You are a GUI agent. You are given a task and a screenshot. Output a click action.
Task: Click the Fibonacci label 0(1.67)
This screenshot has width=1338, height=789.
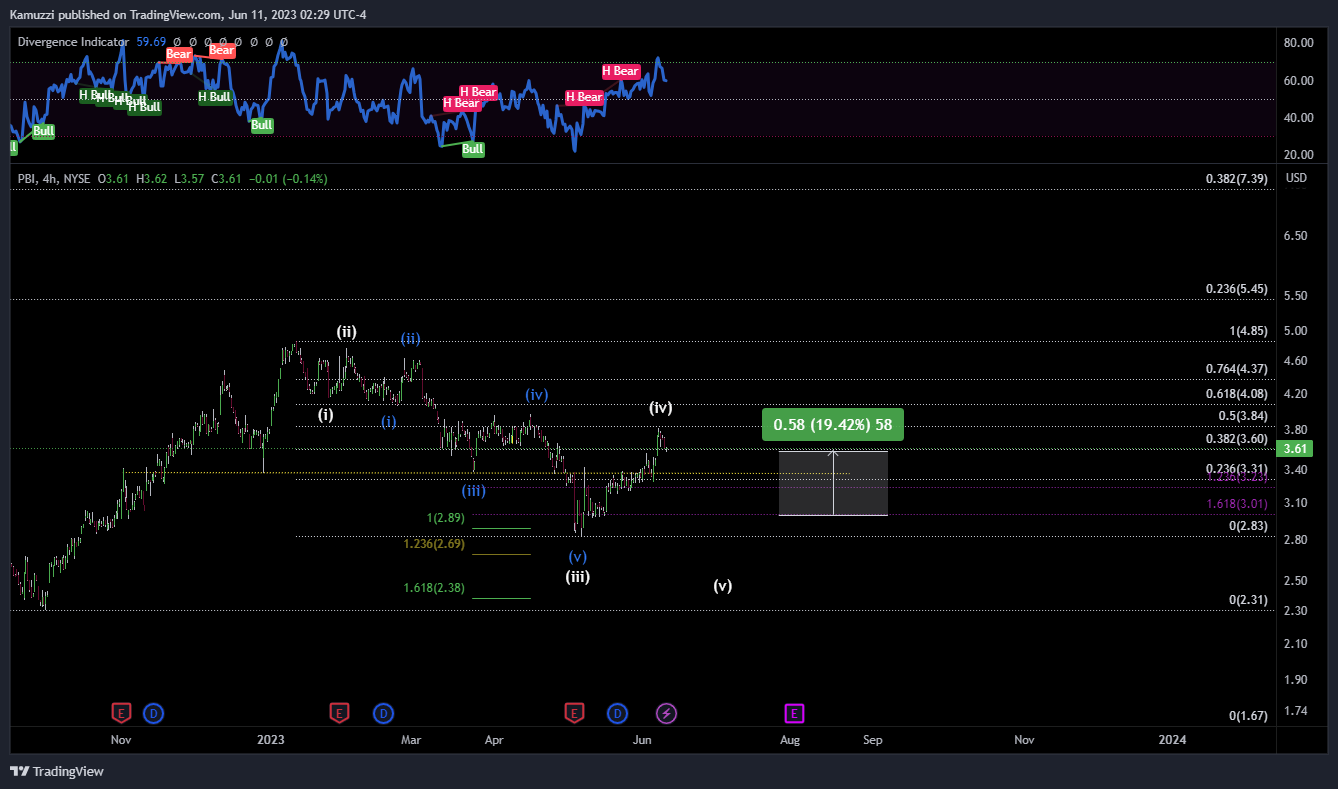point(1249,716)
